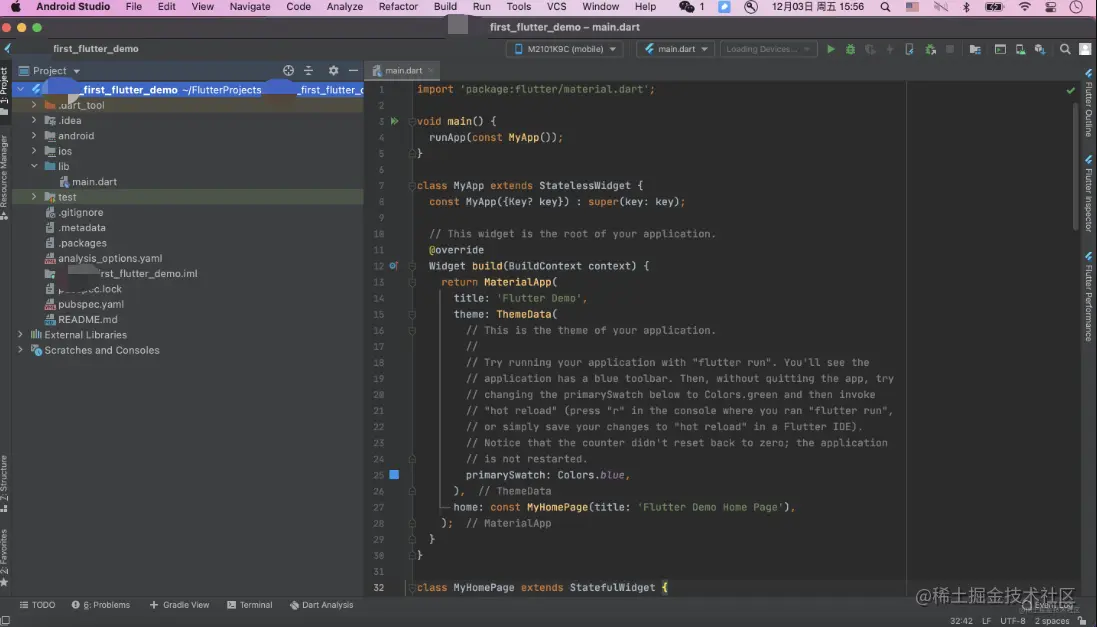Open the Refactor menu
This screenshot has width=1097, height=627.
click(398, 7)
